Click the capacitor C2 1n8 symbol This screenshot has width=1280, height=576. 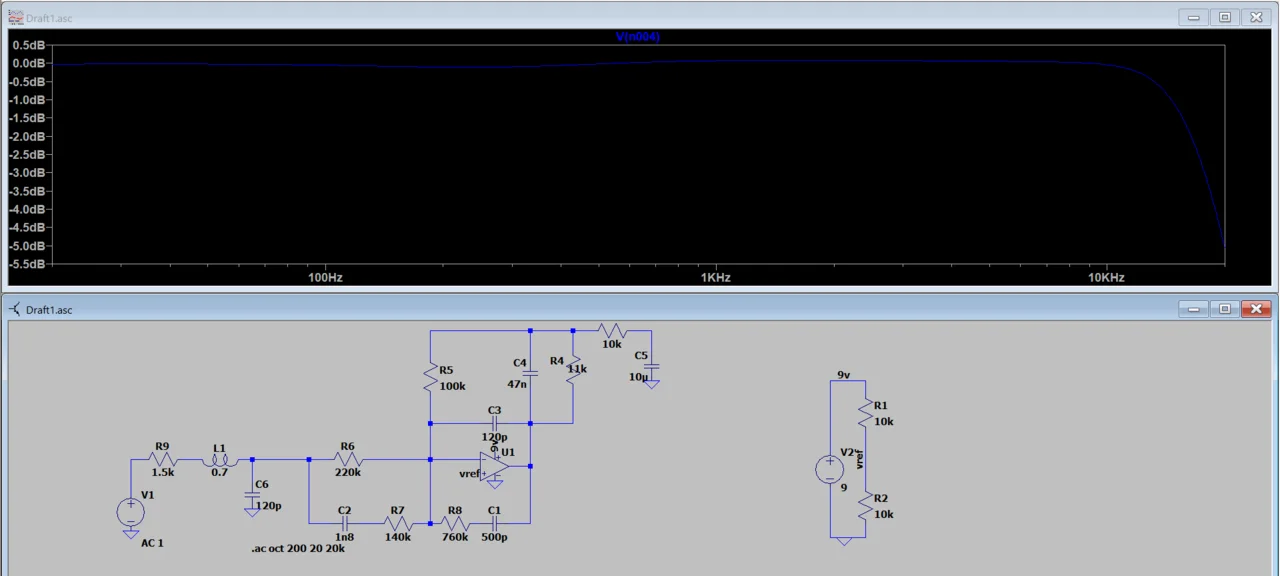(344, 523)
